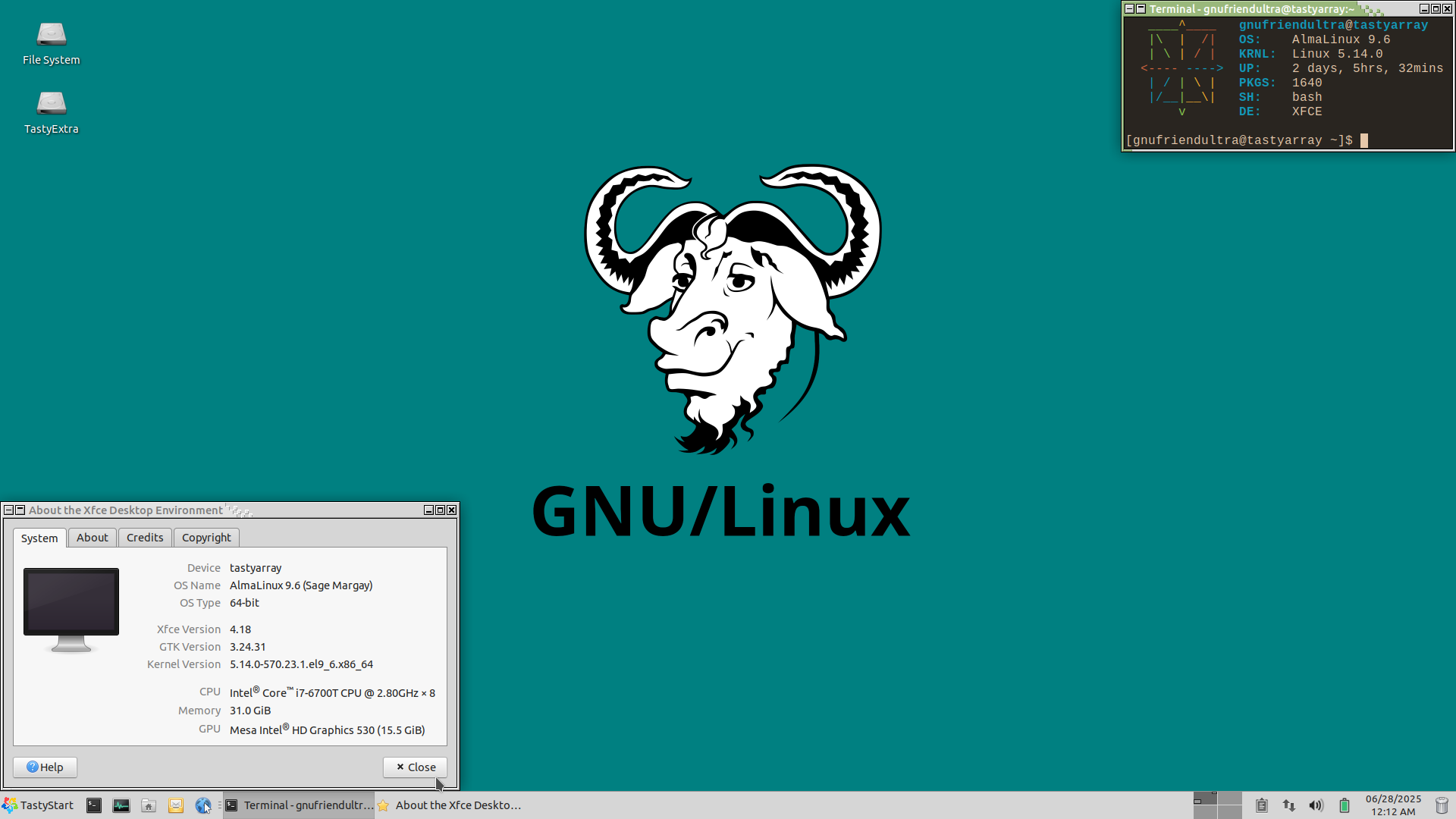Open the battery power manager icon
The image size is (1456, 819).
click(1345, 805)
